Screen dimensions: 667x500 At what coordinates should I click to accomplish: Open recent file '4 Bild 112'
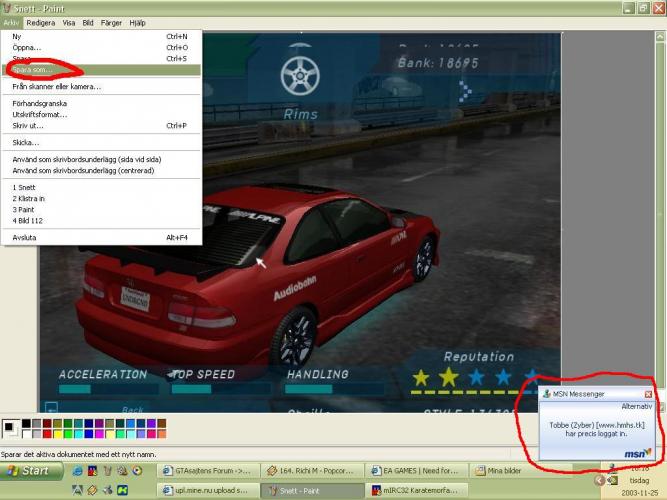27,220
